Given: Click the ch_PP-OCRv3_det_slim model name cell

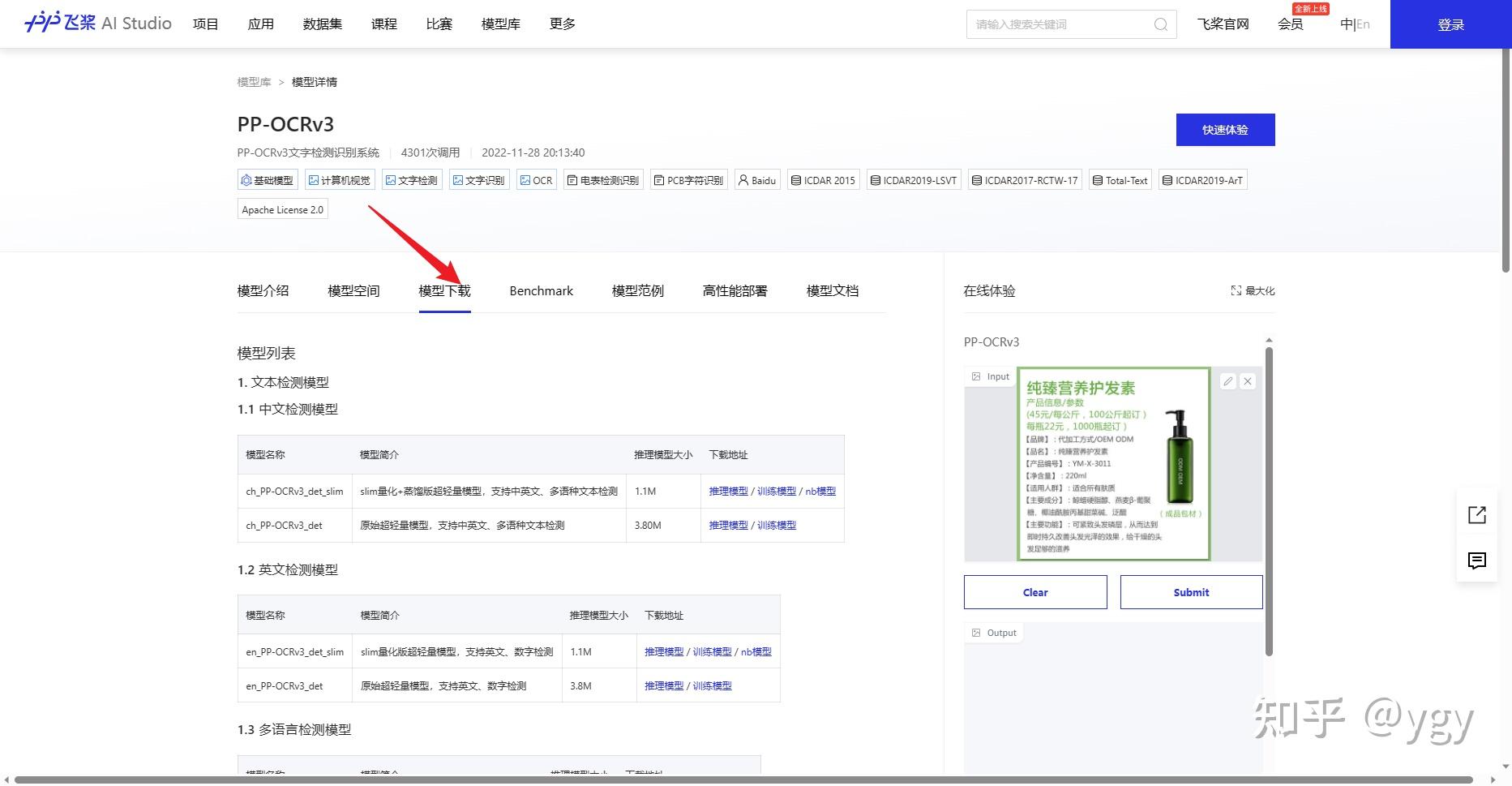Looking at the screenshot, I should pos(294,491).
